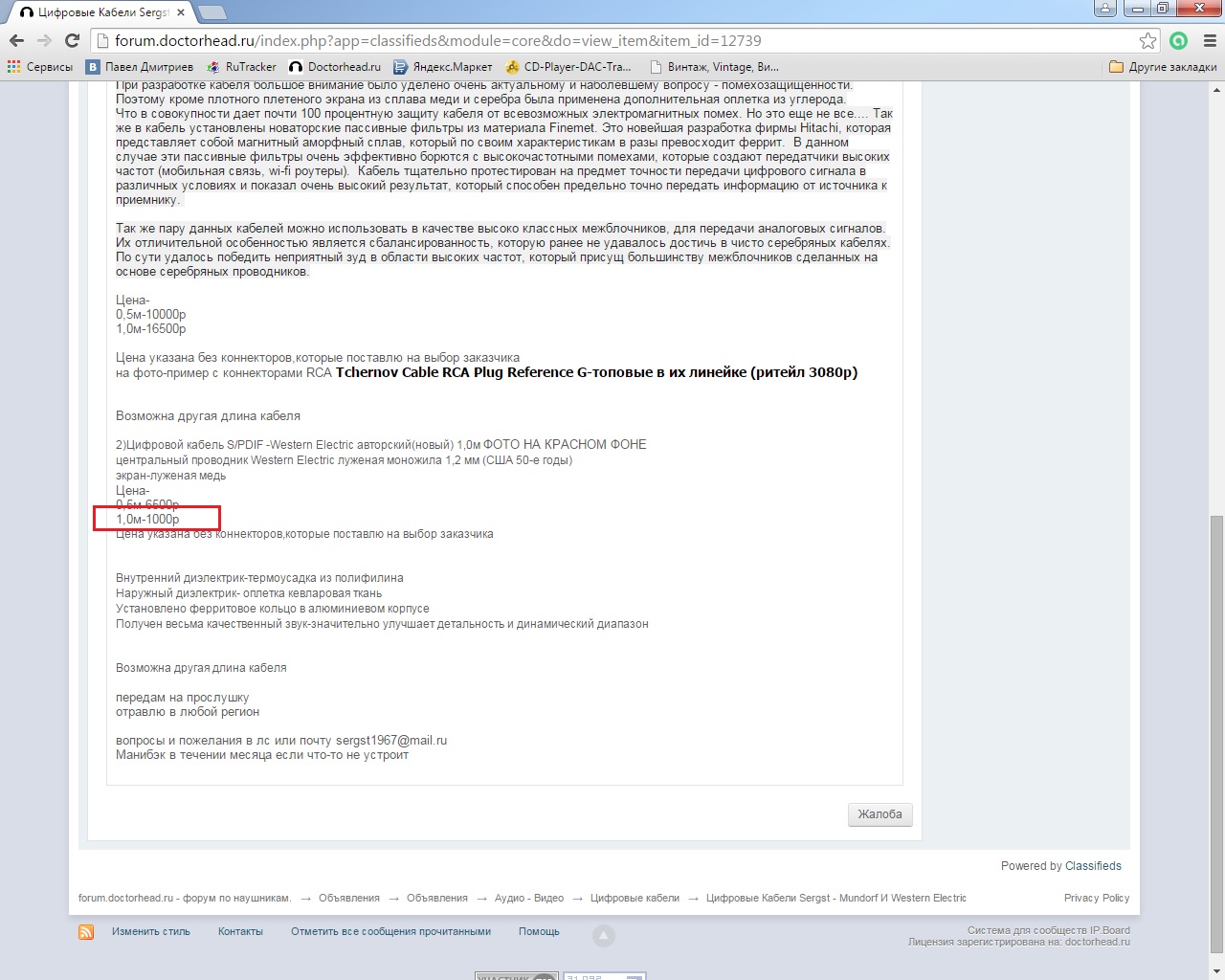Open the Винтаж, Vintage, Ви... bookmark
This screenshot has width=1225, height=980.
pos(714,67)
